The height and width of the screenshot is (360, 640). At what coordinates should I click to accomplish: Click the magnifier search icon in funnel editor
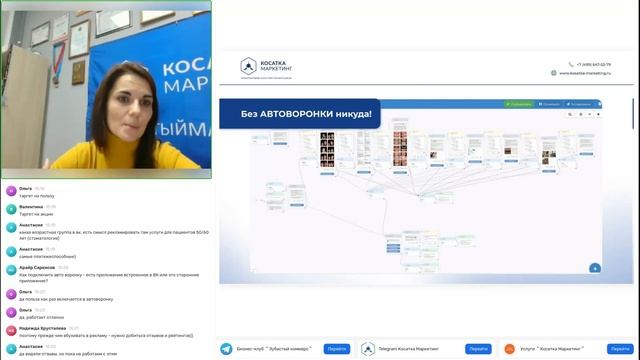click(x=570, y=114)
